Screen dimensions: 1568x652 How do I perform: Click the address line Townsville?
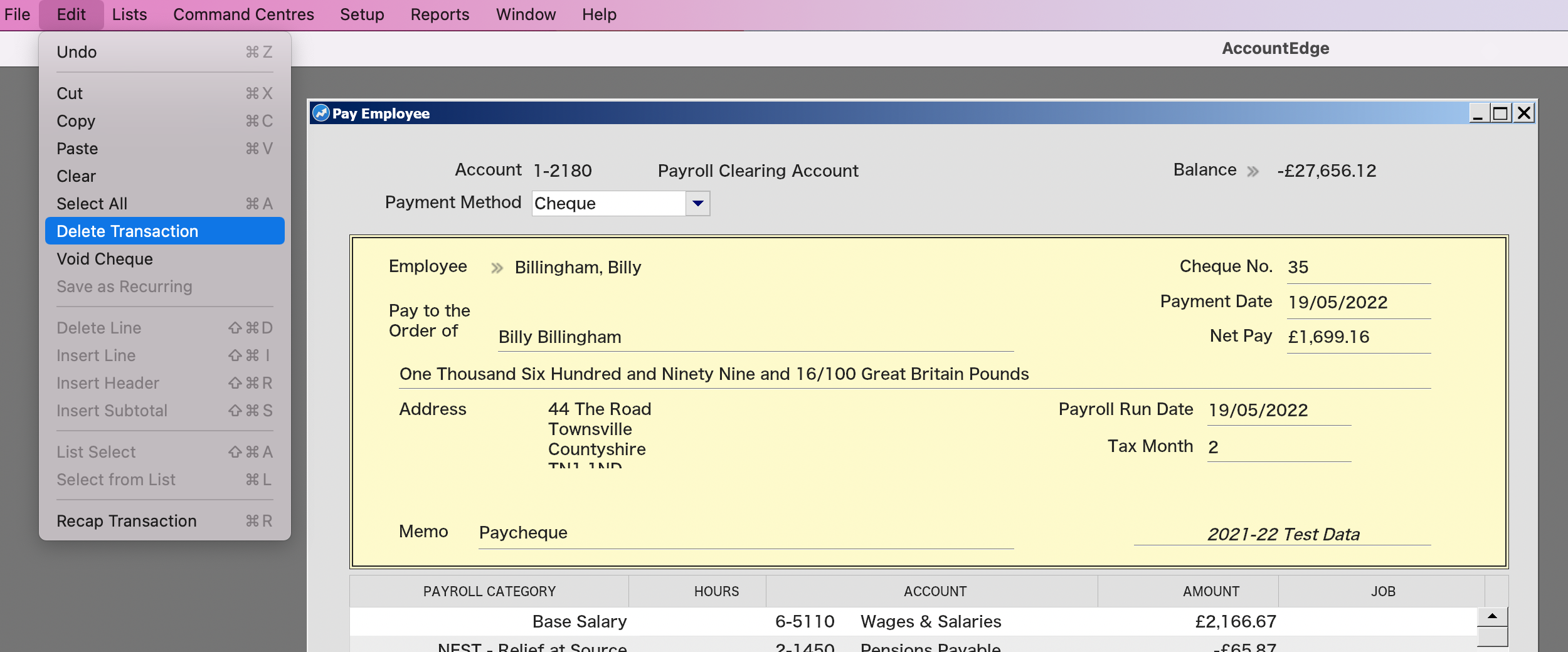590,429
